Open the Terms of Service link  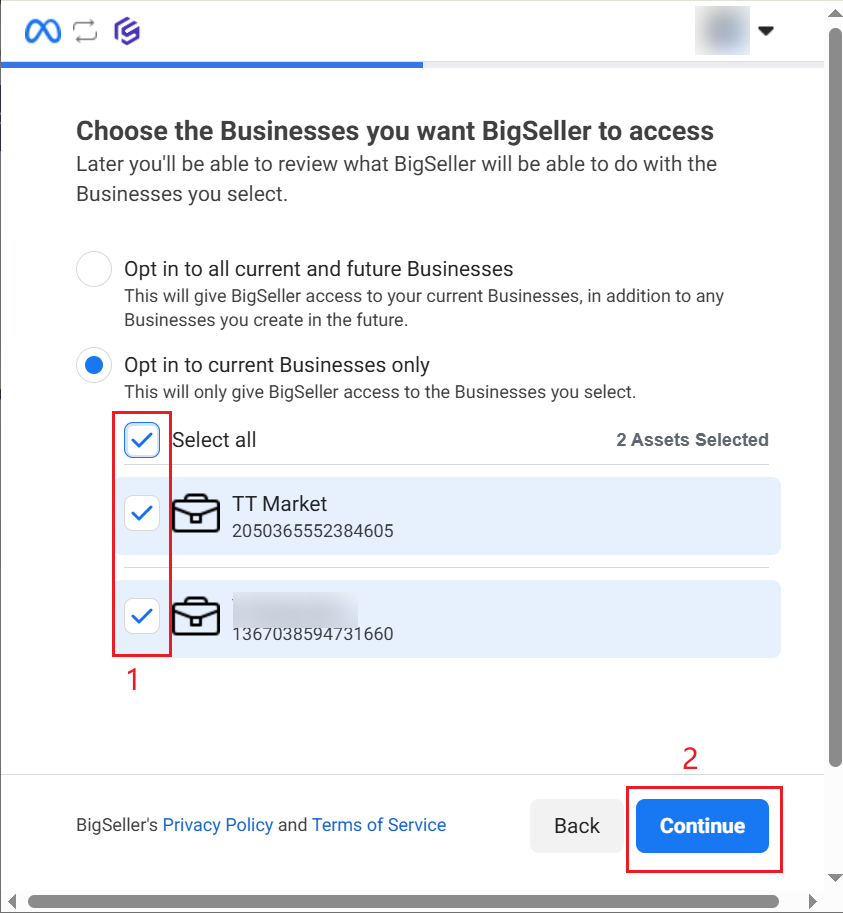379,825
